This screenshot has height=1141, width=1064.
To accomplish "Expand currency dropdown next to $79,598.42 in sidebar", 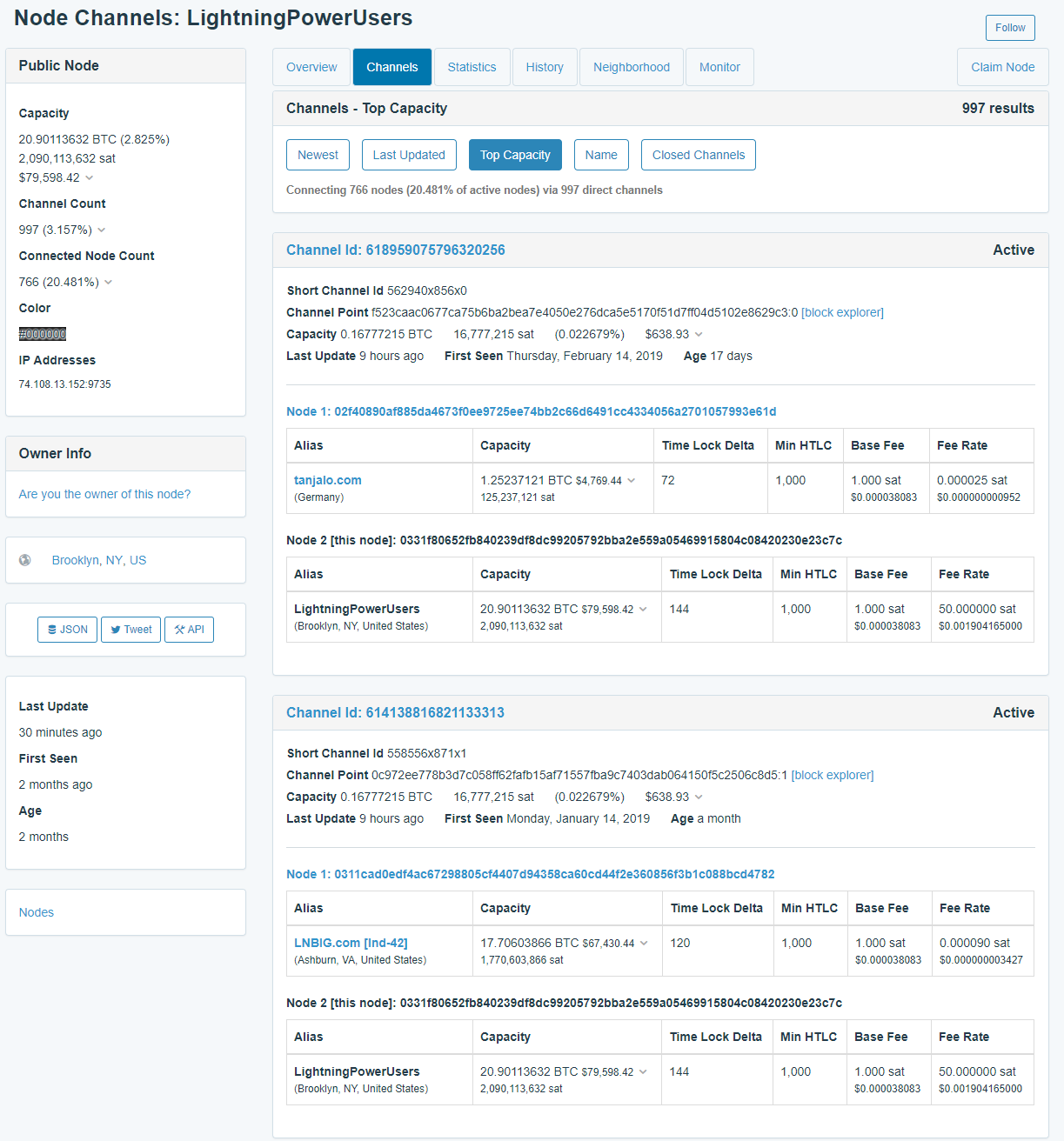I will 89,178.
